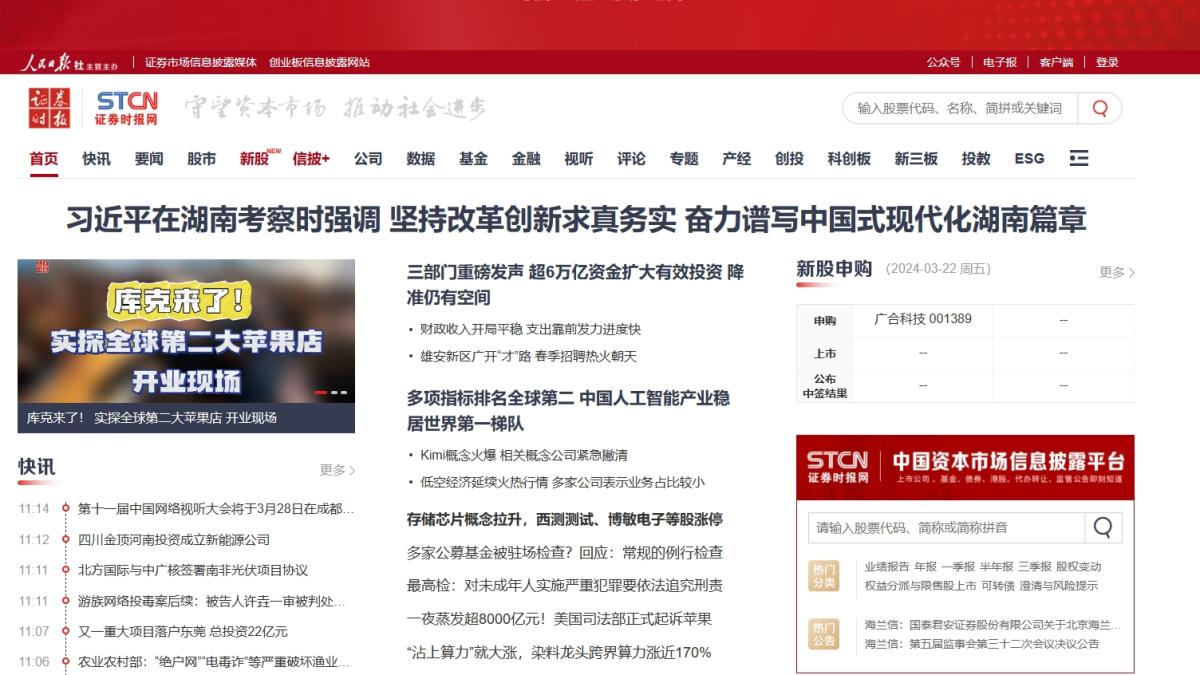Open the 信披+ menu item
Screen dimensions: 1200x675
pyautogui.click(x=311, y=159)
